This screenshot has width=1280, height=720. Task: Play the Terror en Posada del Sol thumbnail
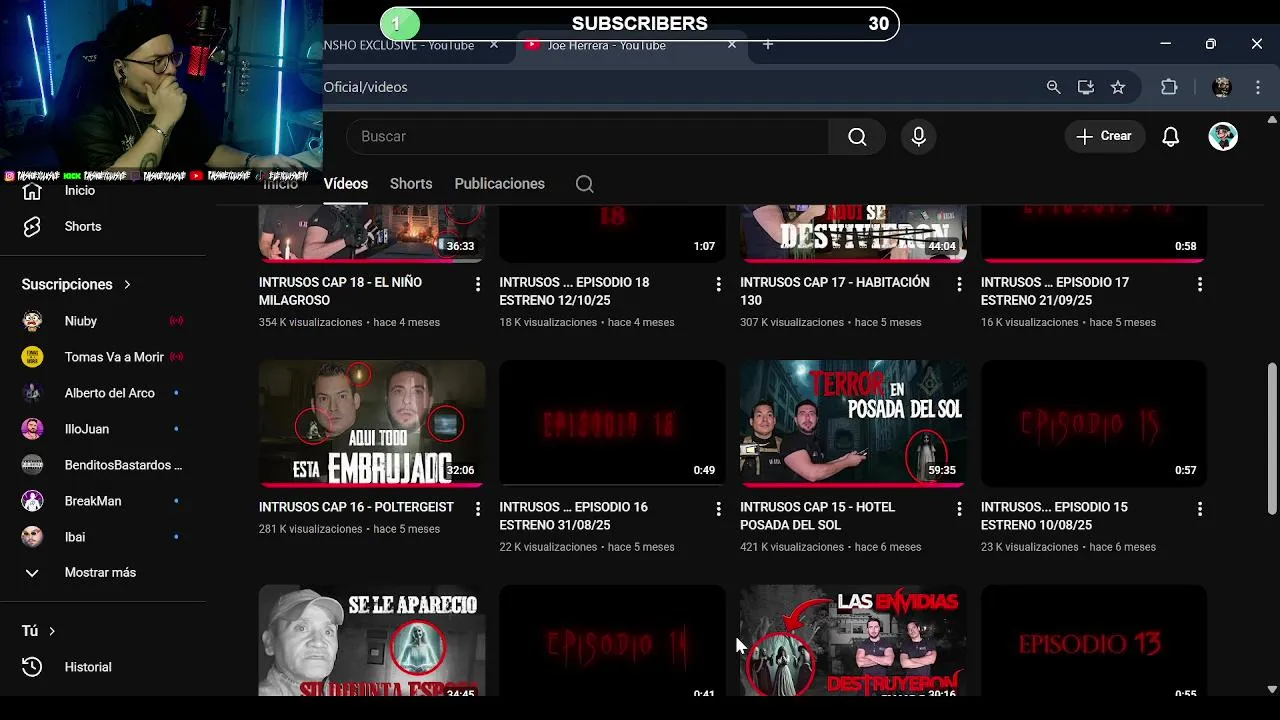tap(853, 424)
